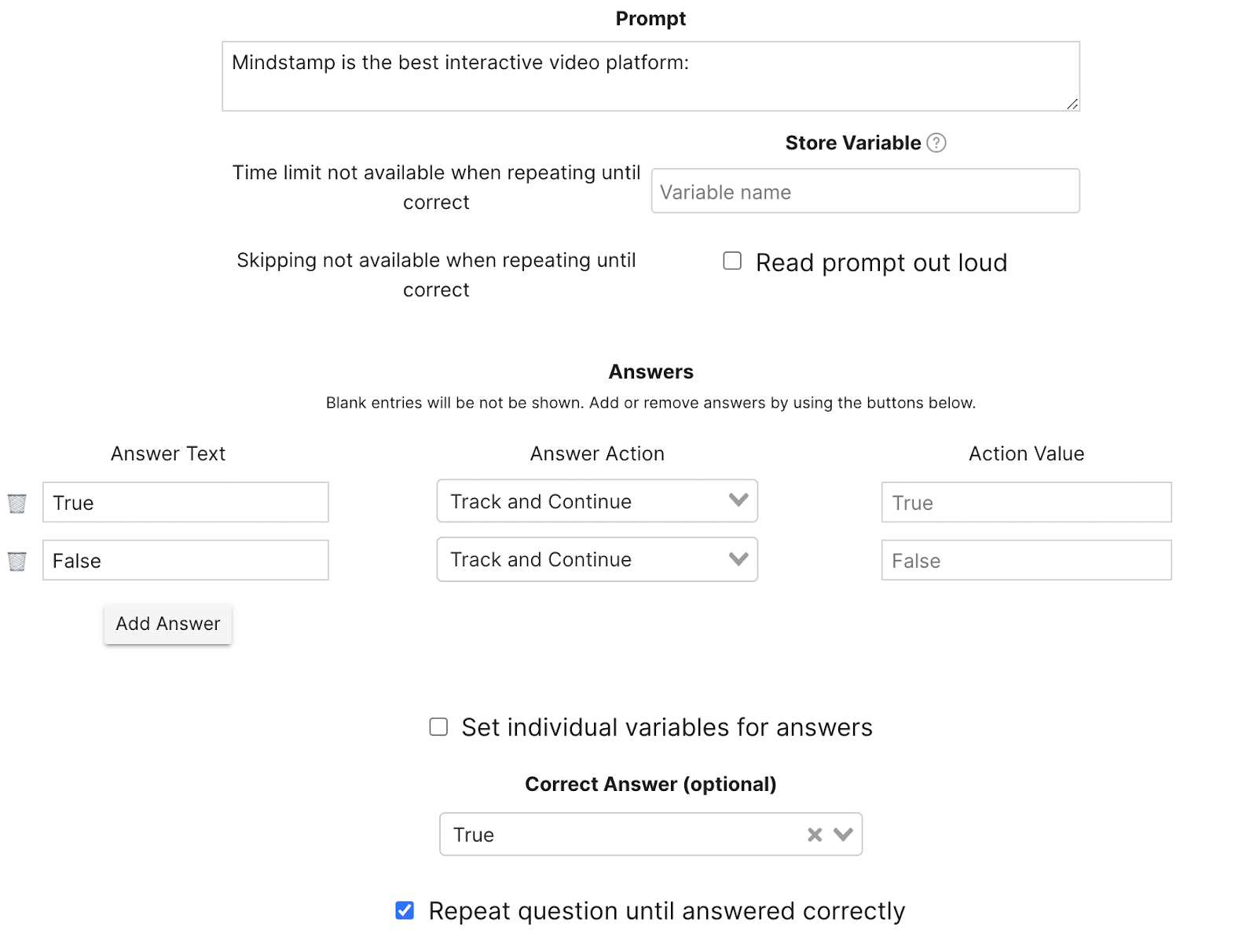Check Set individual variables for answers
Screen dimensions: 1257x952
coord(438,727)
